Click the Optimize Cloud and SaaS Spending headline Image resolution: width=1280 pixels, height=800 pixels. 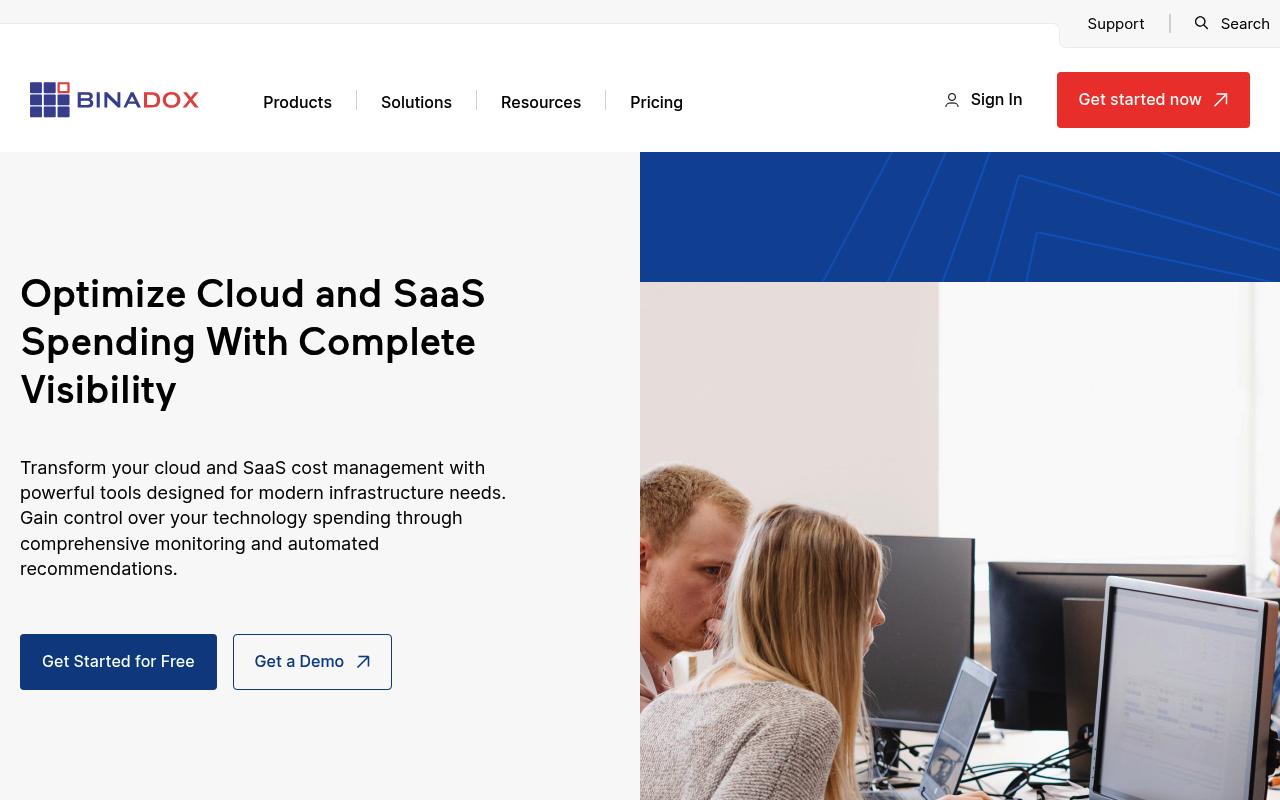[x=253, y=342]
